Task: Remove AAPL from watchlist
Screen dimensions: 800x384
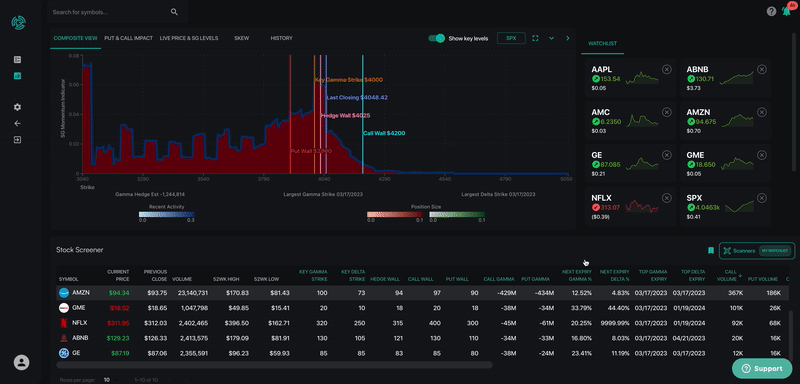Action: (x=666, y=69)
